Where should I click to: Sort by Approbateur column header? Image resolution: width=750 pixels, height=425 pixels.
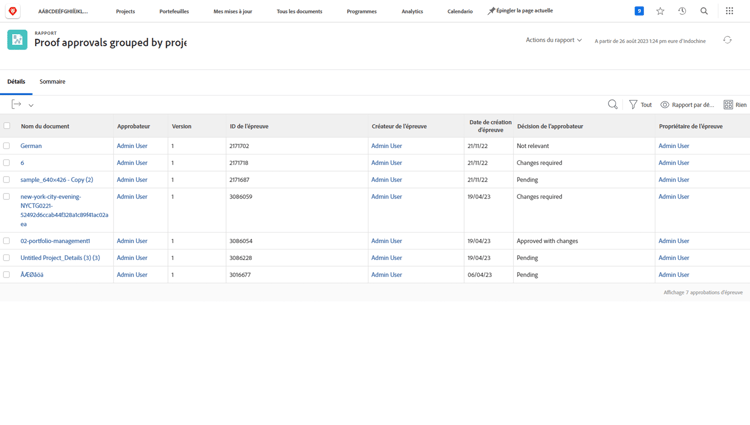(x=133, y=126)
